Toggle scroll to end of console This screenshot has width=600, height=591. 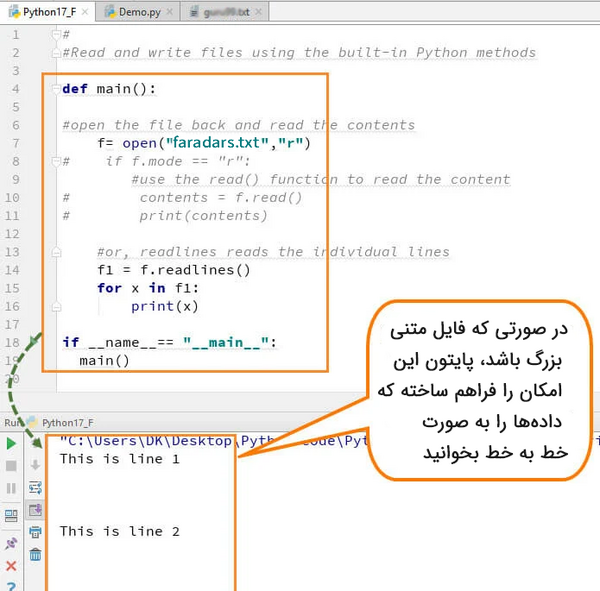[x=35, y=510]
